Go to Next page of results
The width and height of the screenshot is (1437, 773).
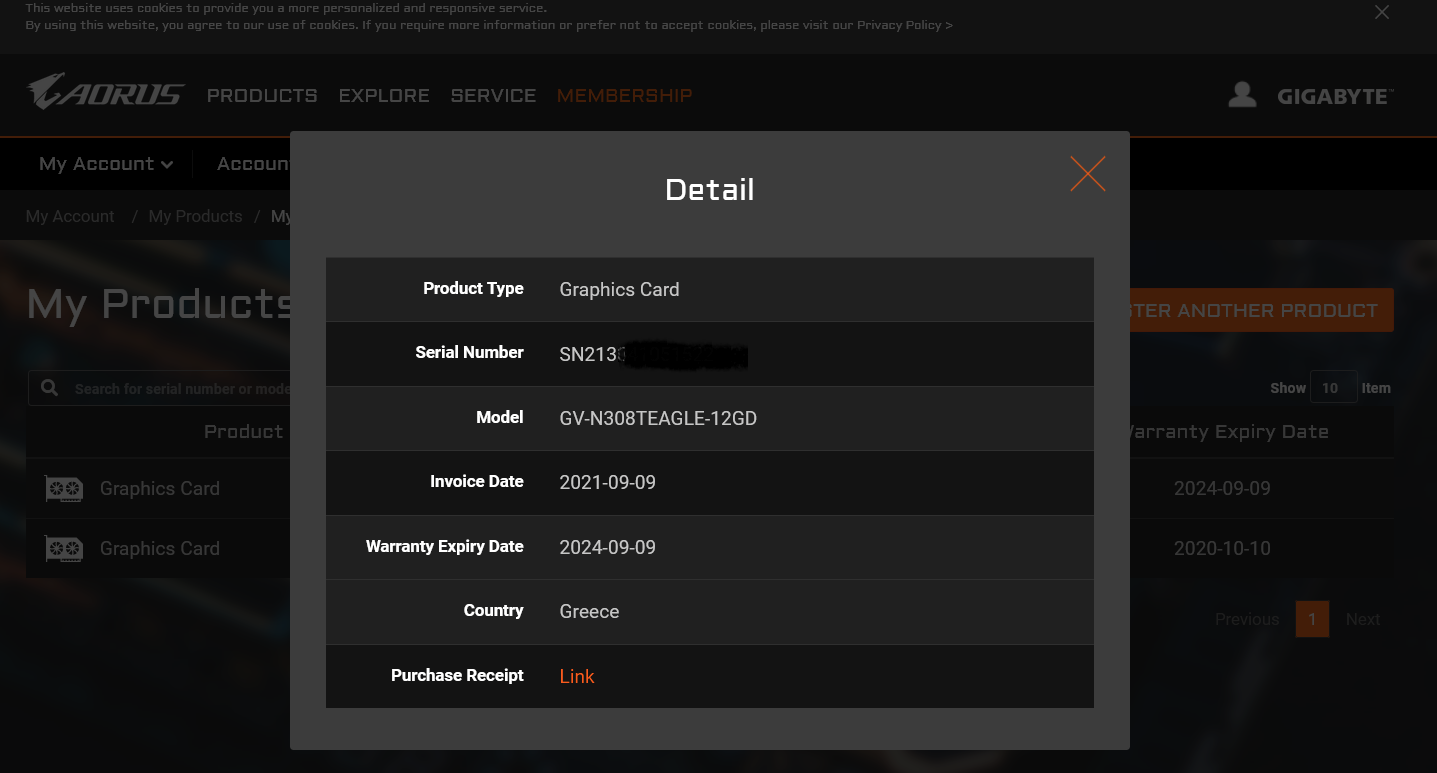[1363, 620]
